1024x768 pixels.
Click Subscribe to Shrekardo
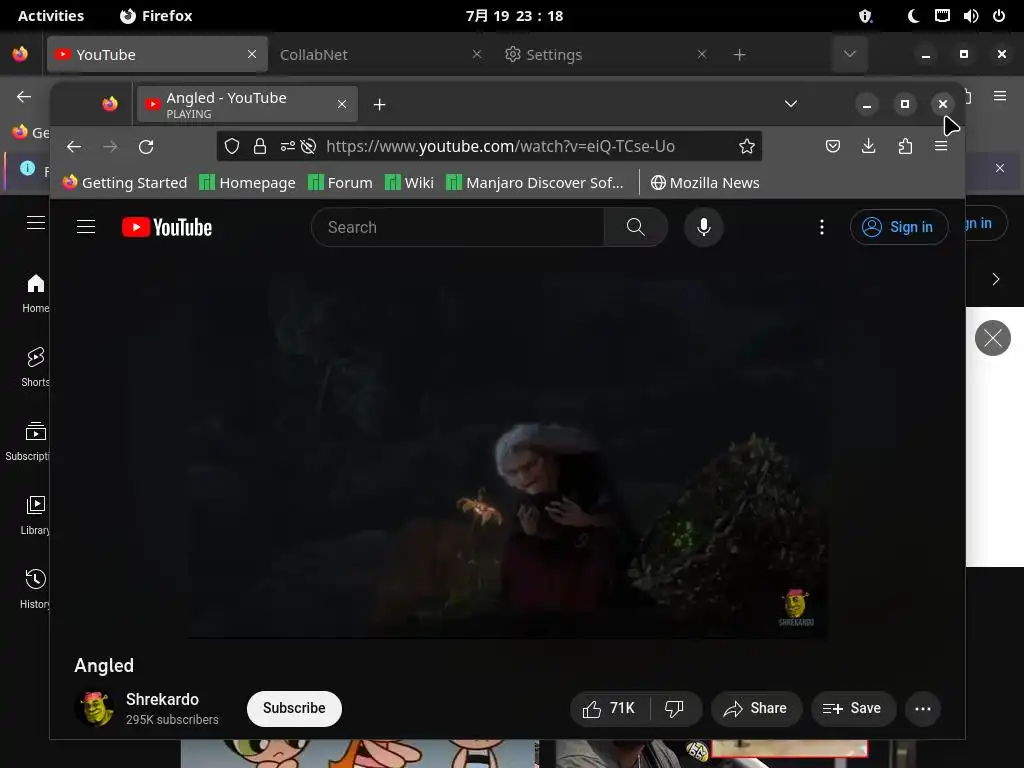294,709
